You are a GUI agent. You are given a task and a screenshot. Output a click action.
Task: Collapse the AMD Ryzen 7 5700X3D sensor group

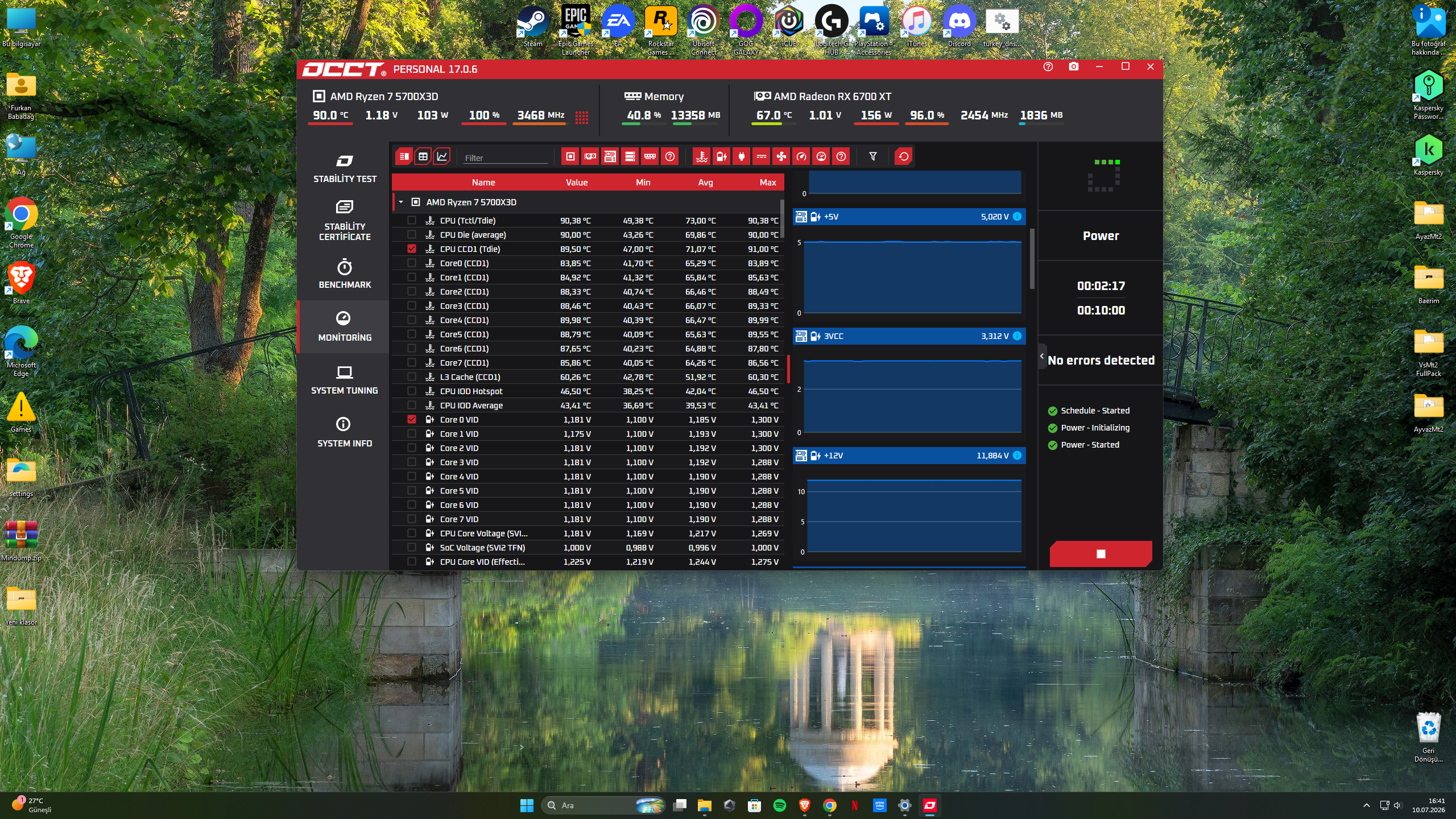401,202
